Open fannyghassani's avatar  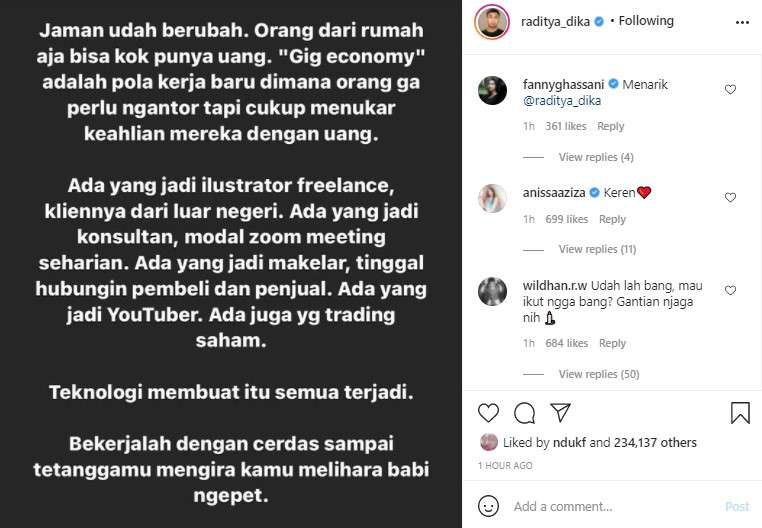(492, 90)
